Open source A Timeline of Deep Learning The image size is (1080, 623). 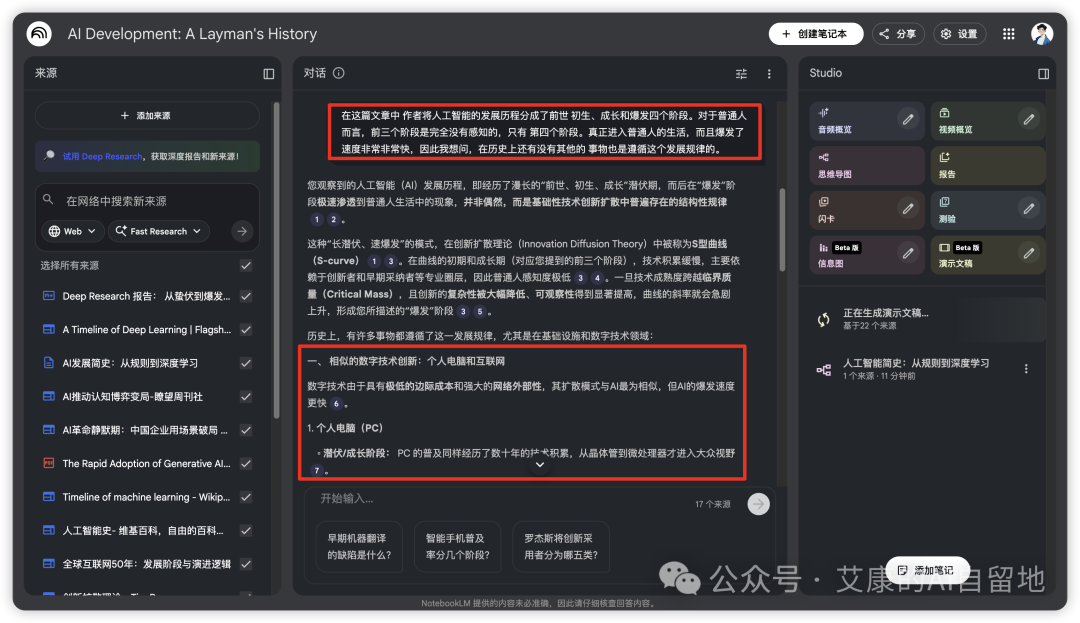pos(147,330)
